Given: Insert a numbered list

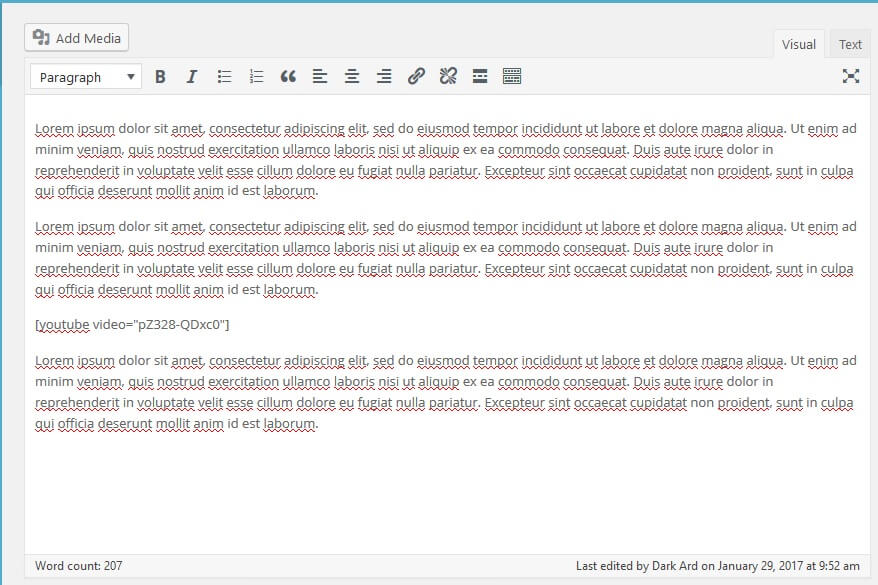Looking at the screenshot, I should [256, 77].
